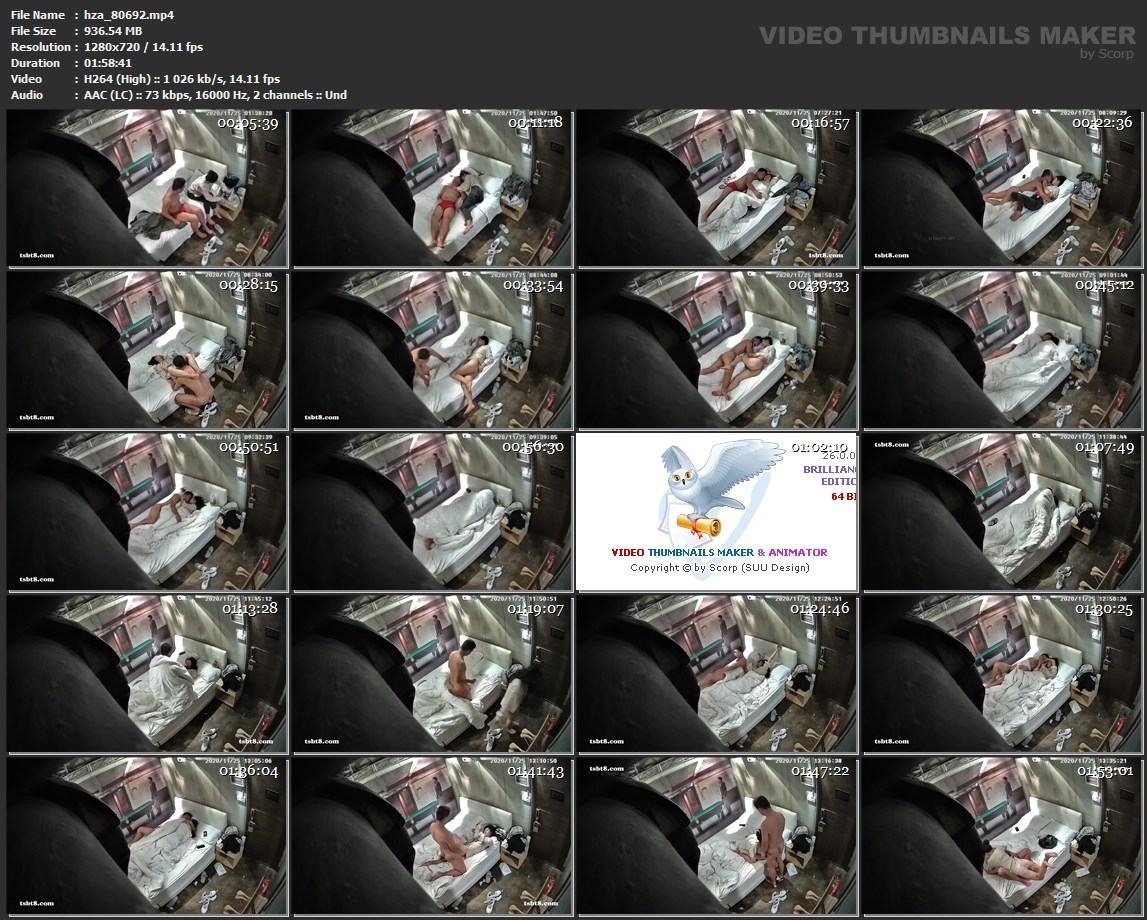Click the Audio AAC (LC) info line
1147x920 pixels.
coord(210,95)
